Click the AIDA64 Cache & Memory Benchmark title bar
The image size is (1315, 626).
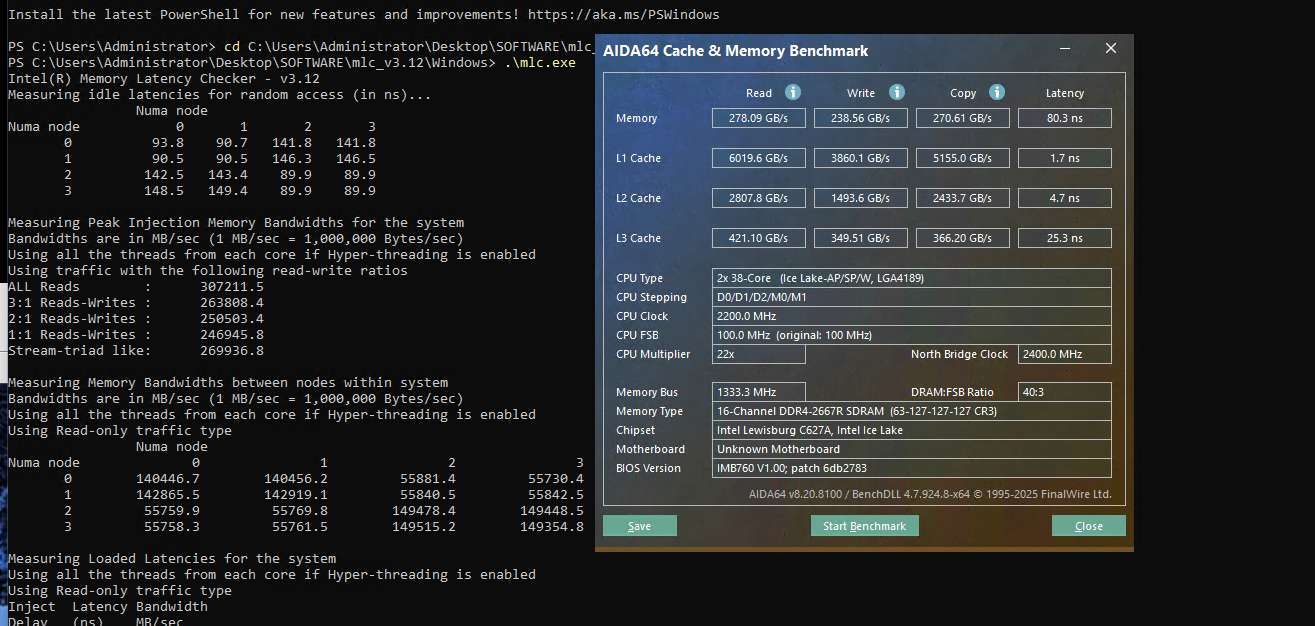click(820, 50)
